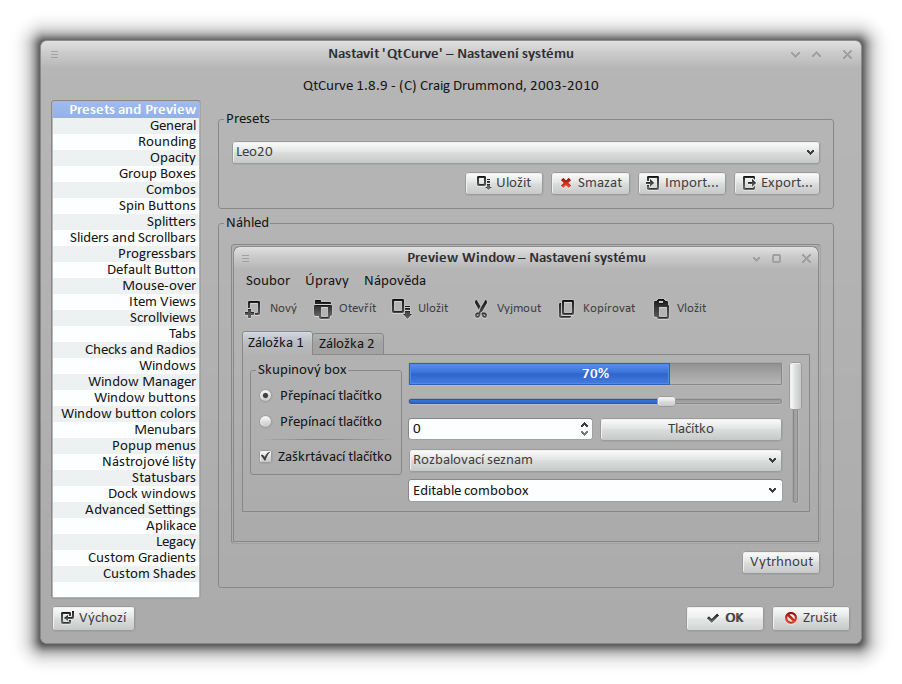The image size is (902, 684).
Task: Select Opacity in the sidebar list
Action: click(x=126, y=158)
